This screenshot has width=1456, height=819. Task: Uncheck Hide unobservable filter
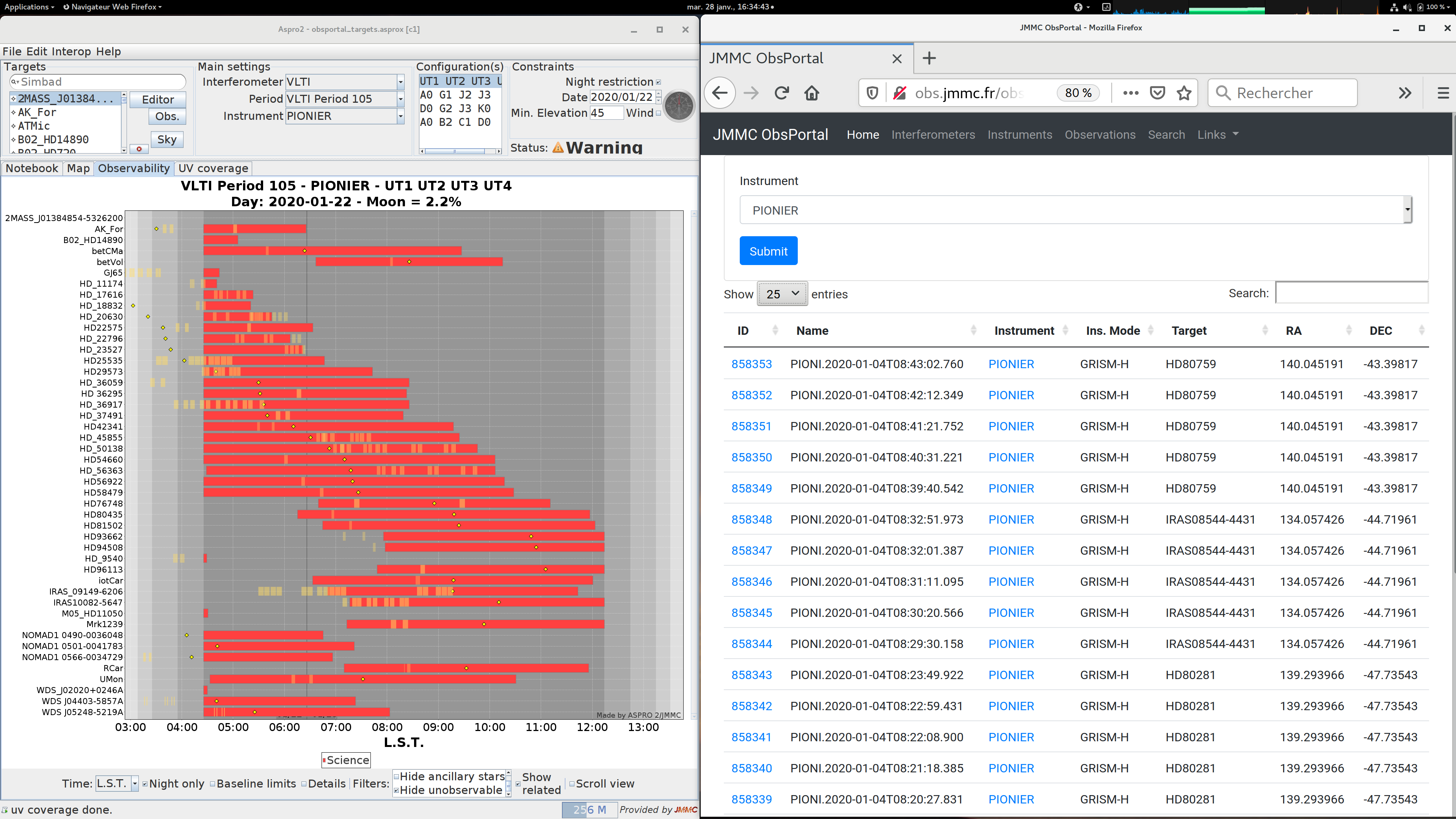[x=397, y=790]
